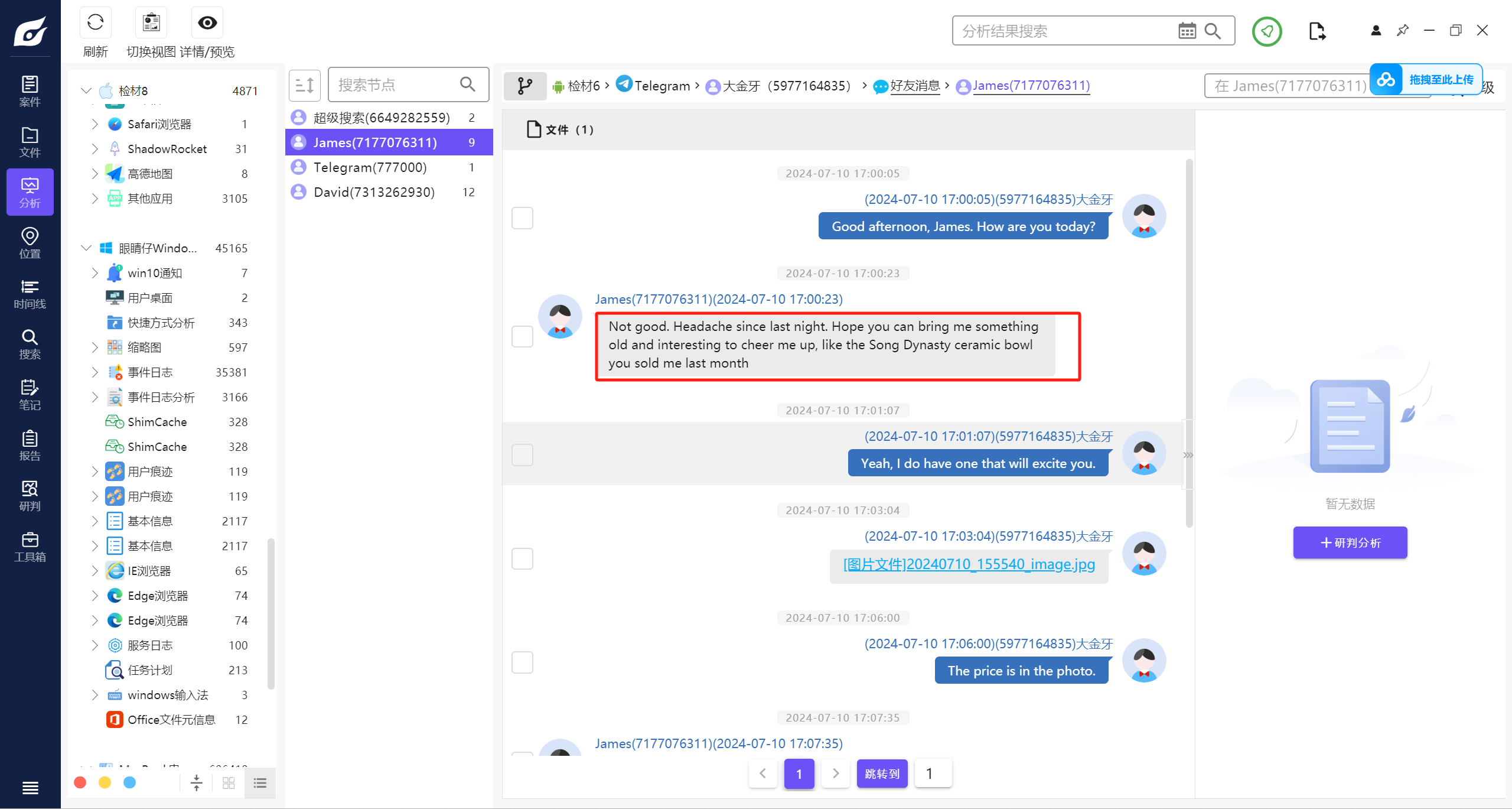Click the sort nodes icon beside the search box
This screenshot has height=809, width=1512.
pyautogui.click(x=304, y=86)
